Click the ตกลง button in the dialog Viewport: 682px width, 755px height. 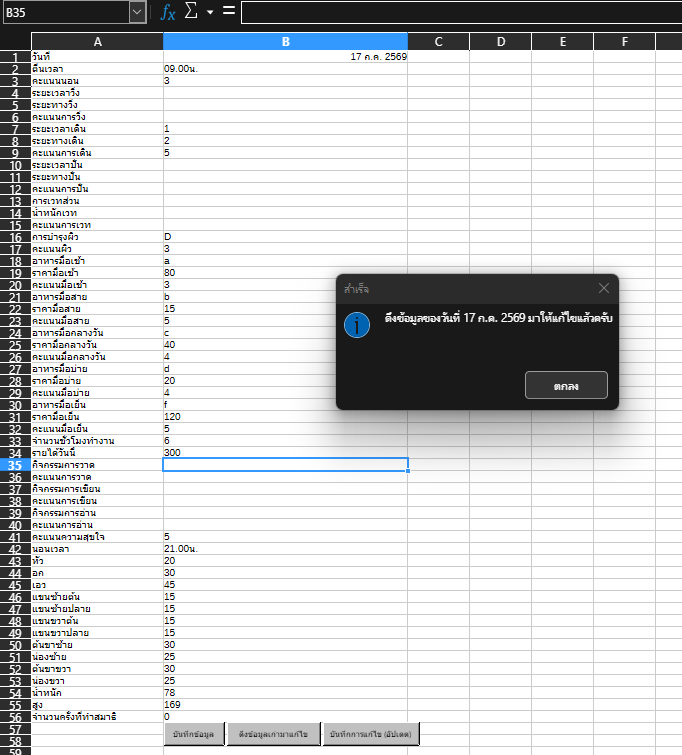tap(566, 385)
